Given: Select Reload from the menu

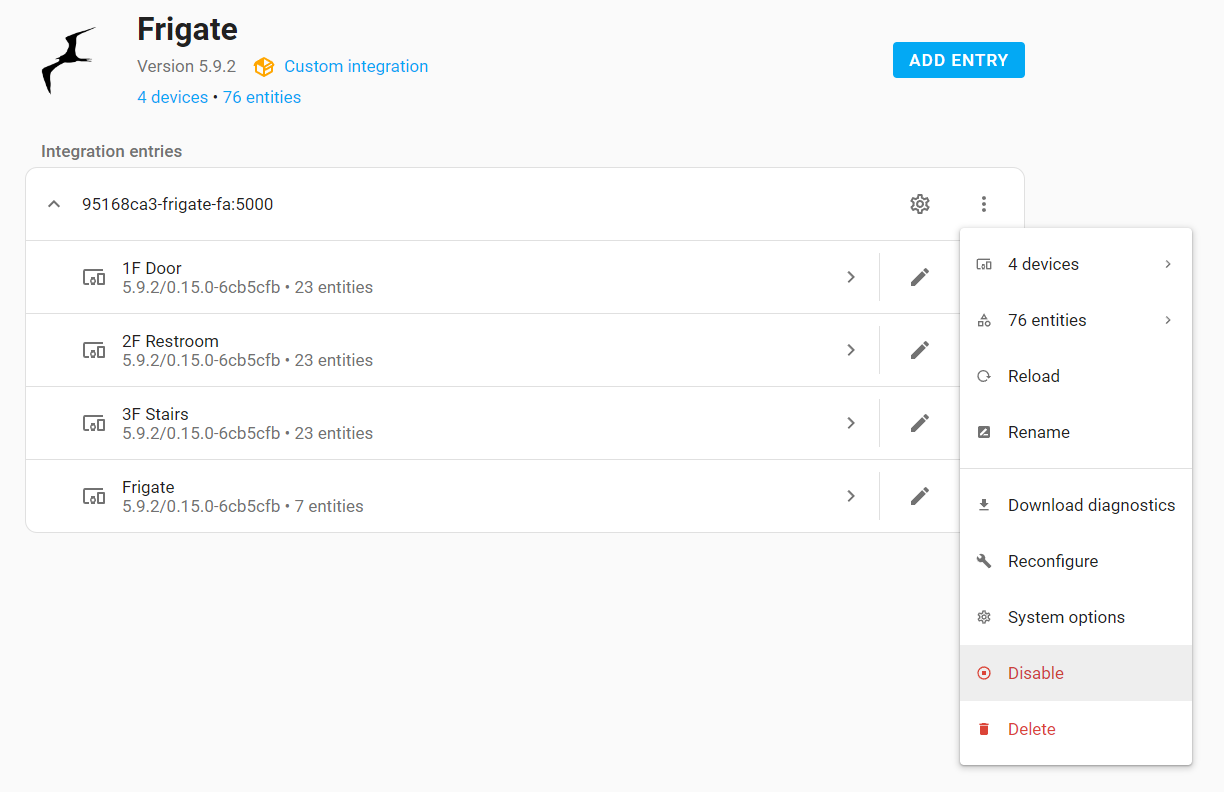Looking at the screenshot, I should 1033,376.
